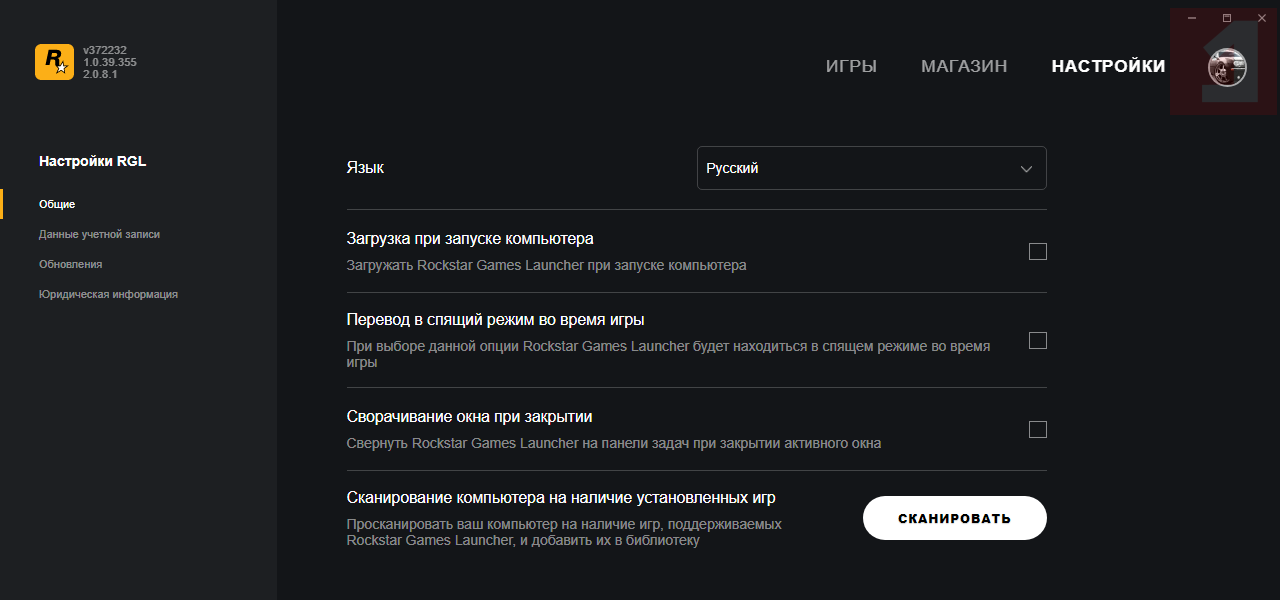The height and width of the screenshot is (600, 1280).
Task: Enable "Загрузка при запуске компьютера" checkbox
Action: coord(1038,252)
